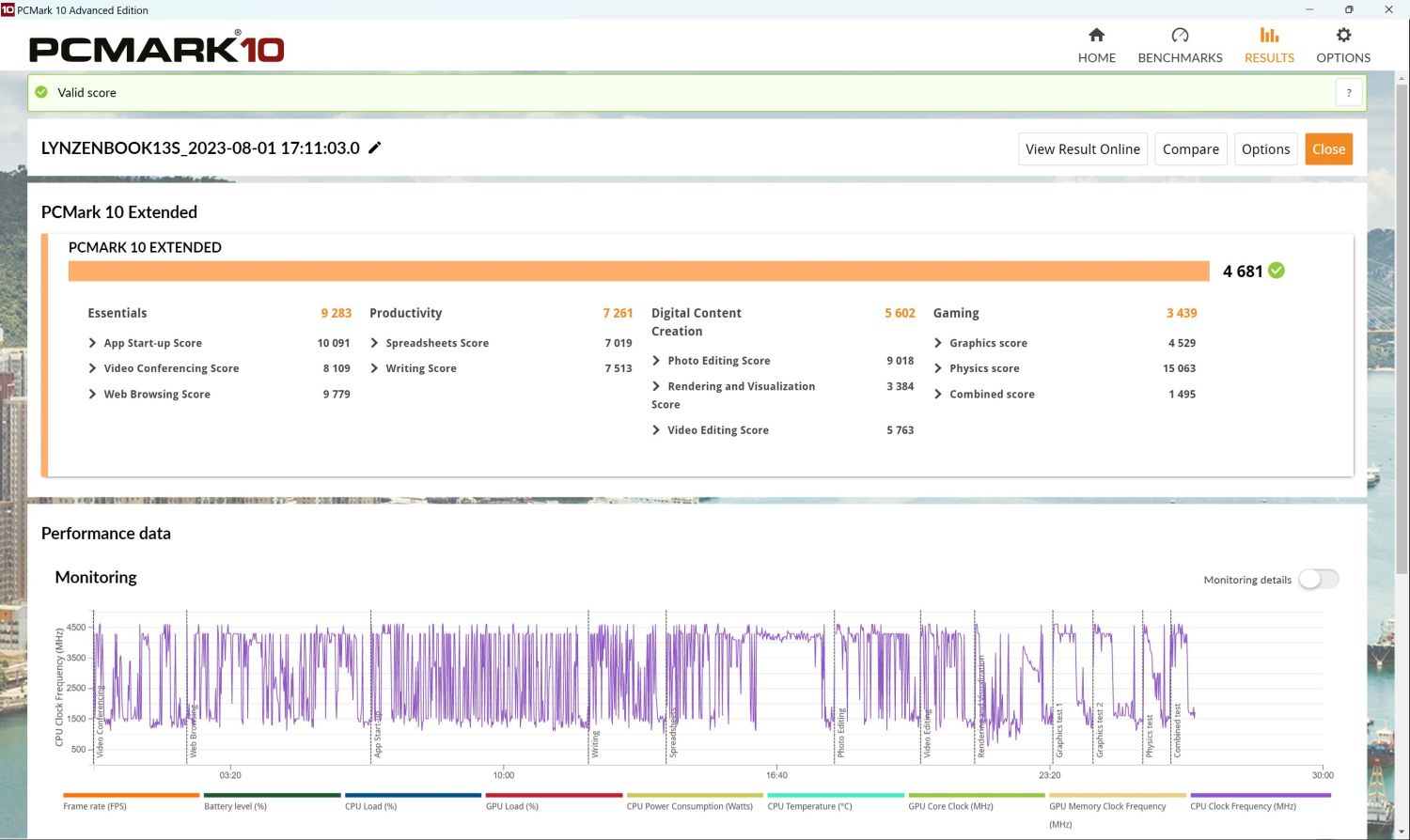Click the Gaming score 3 439
This screenshot has height=840, width=1410.
[1182, 313]
